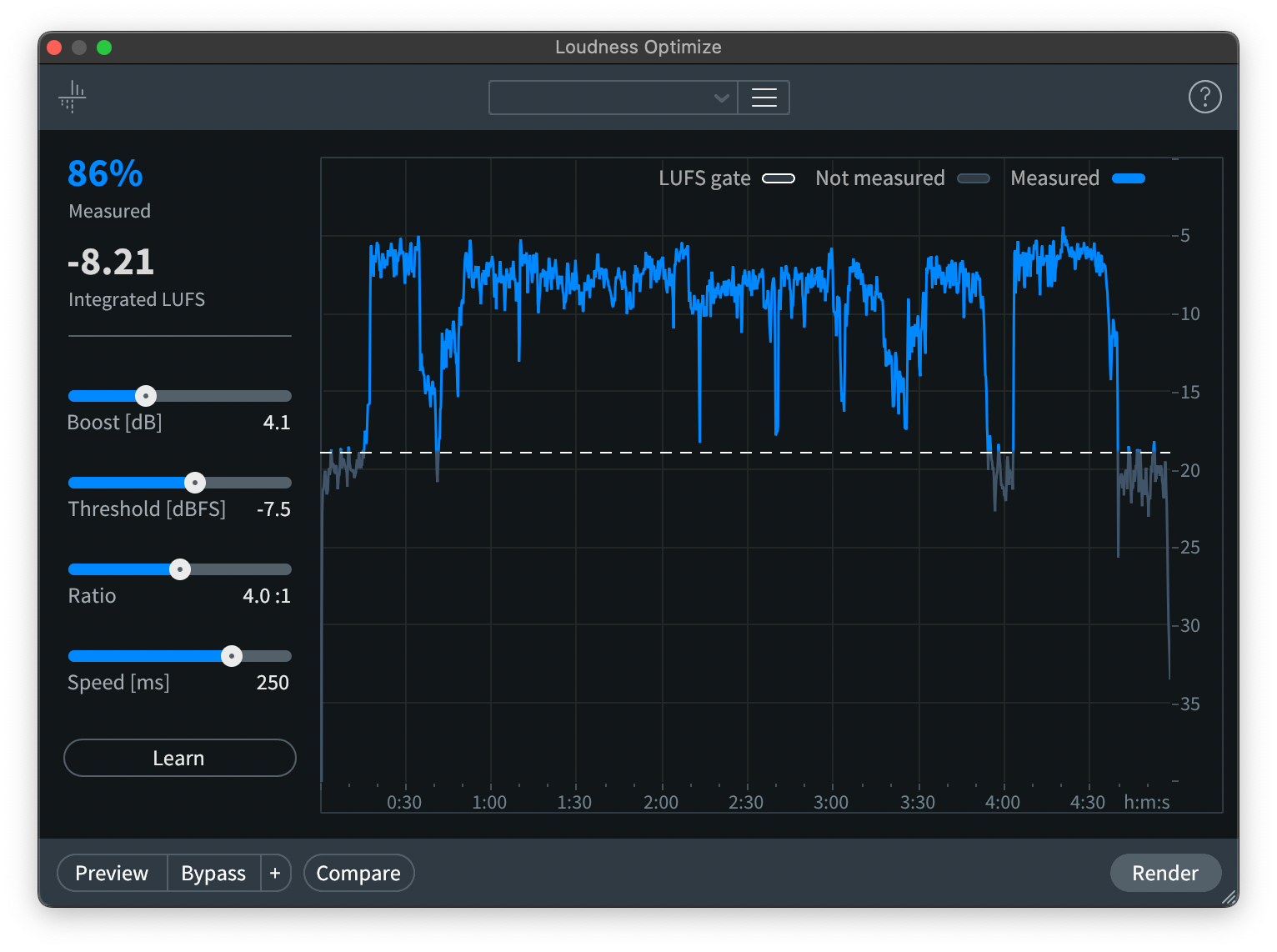Open the preset options hamburger menu
The image size is (1277, 952).
763,98
